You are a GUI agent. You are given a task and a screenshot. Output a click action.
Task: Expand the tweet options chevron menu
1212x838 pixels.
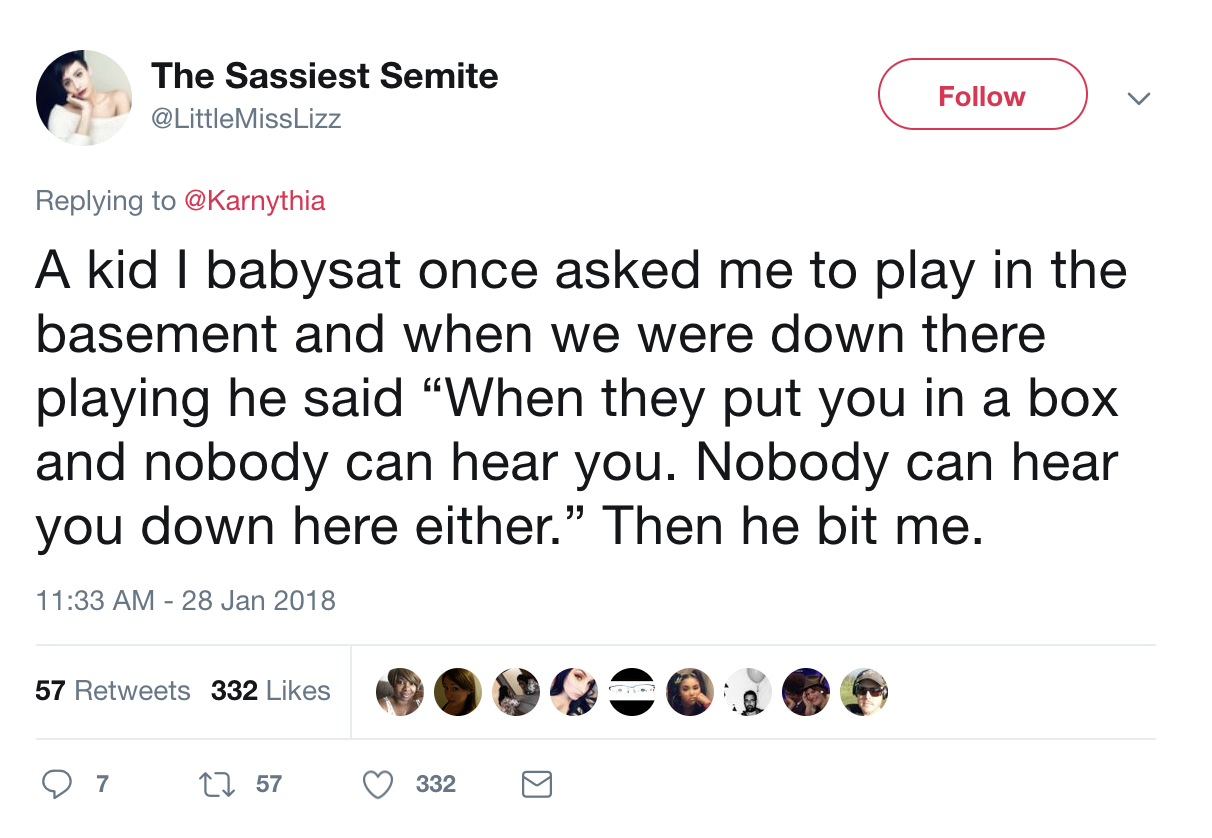(x=1138, y=98)
